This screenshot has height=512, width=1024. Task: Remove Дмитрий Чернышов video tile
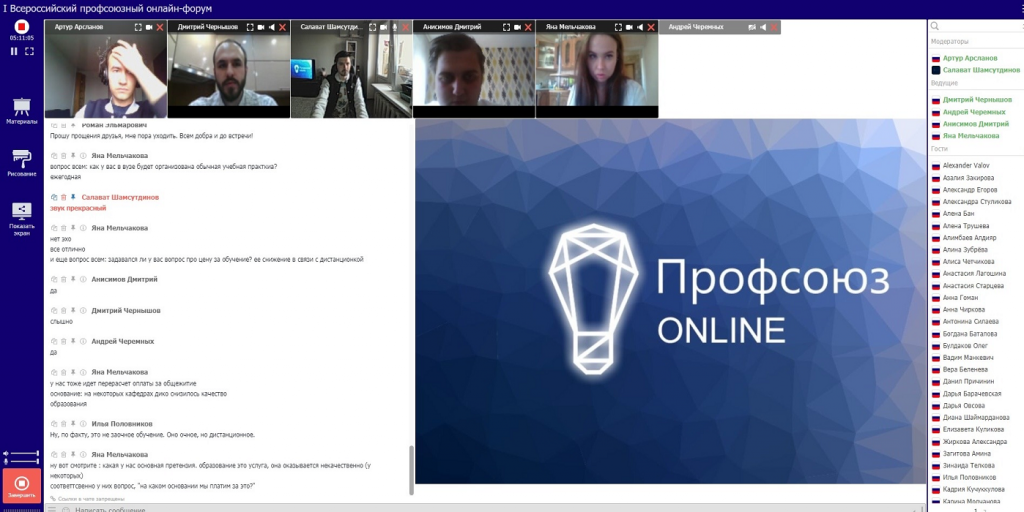[283, 27]
